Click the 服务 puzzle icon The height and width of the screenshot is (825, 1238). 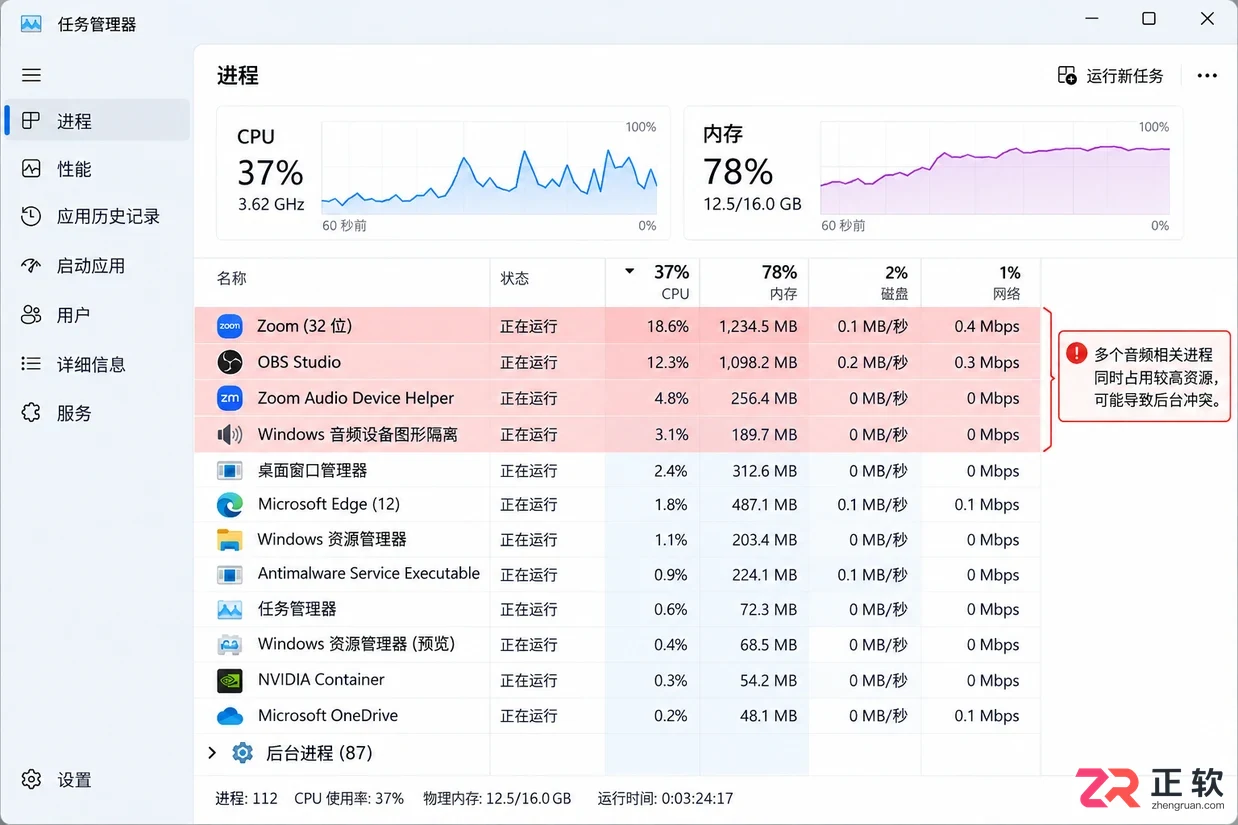tap(31, 412)
